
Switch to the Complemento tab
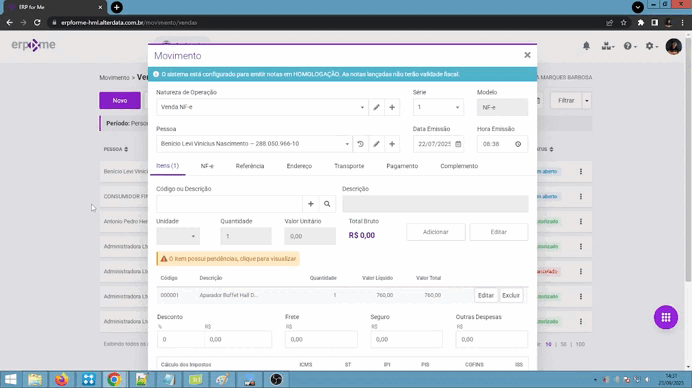pyautogui.click(x=459, y=166)
